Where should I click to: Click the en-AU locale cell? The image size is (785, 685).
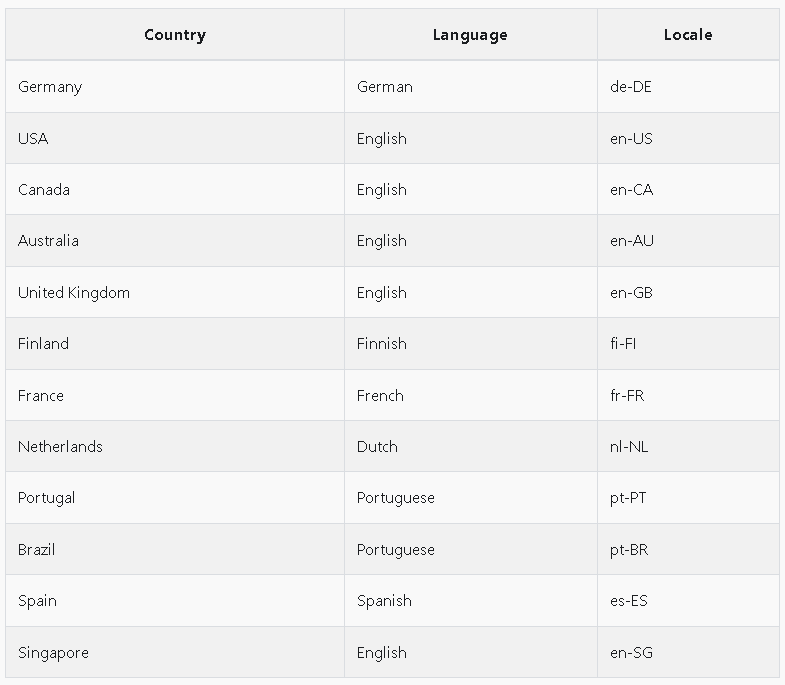(x=632, y=241)
